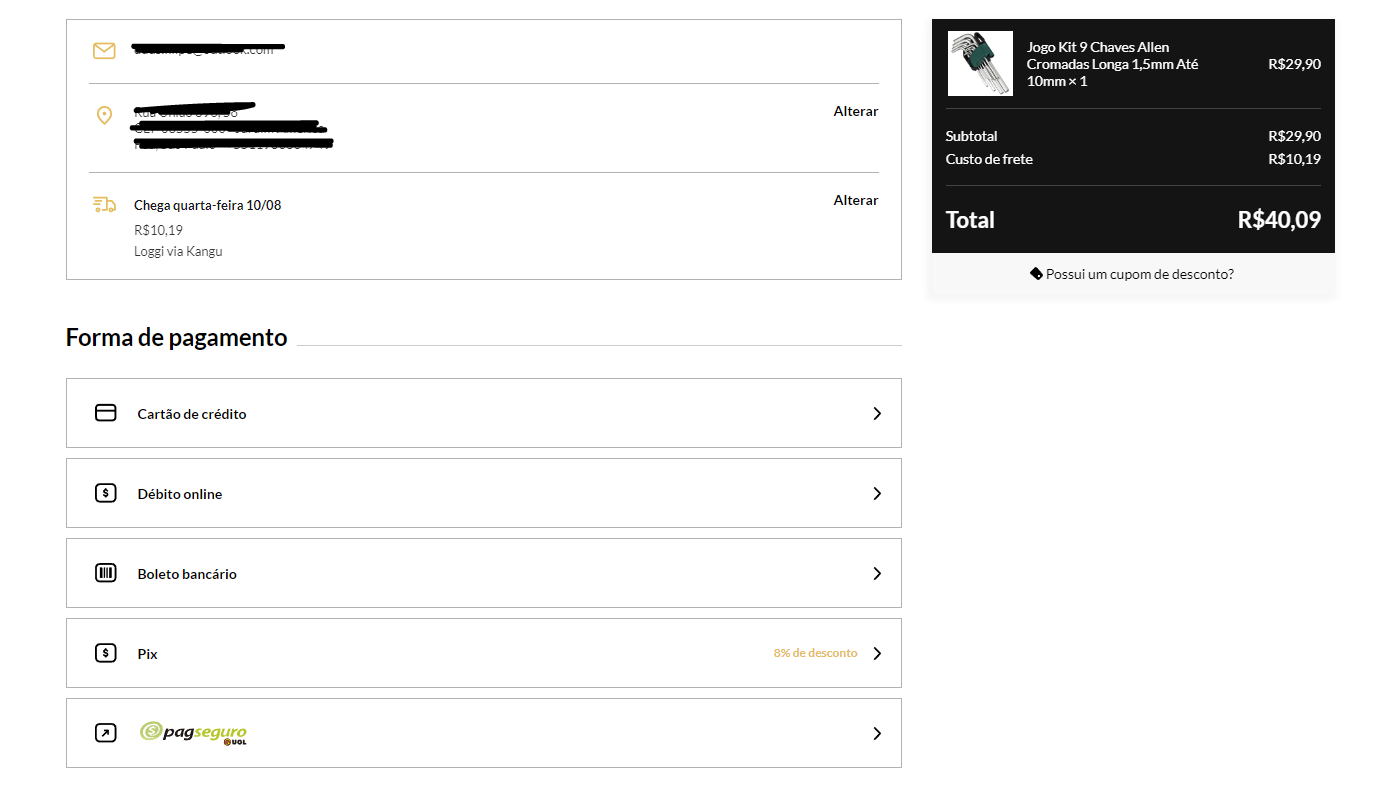Screen dimensions: 1376x807
Task: Click the email envelope icon
Action: pyautogui.click(x=104, y=51)
